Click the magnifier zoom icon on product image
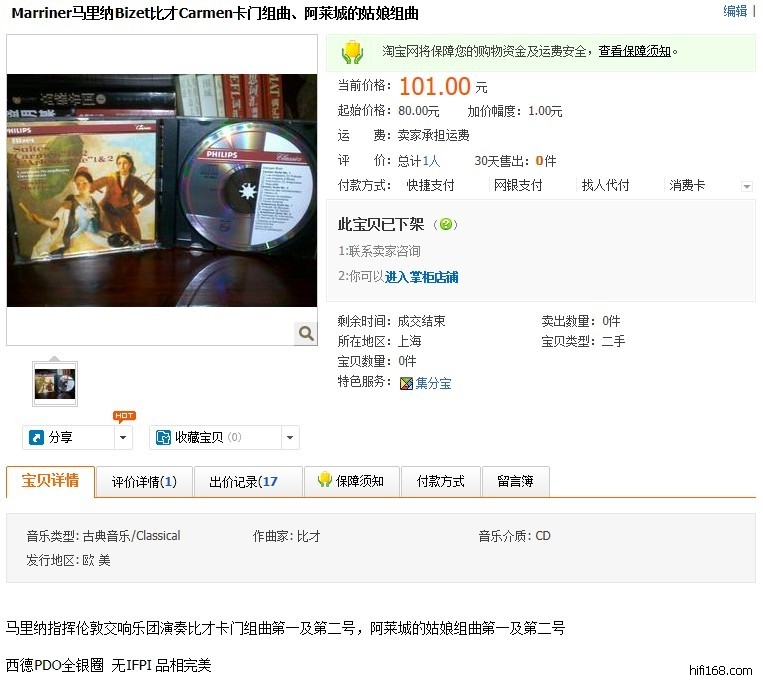The width and height of the screenshot is (763, 686). (306, 333)
